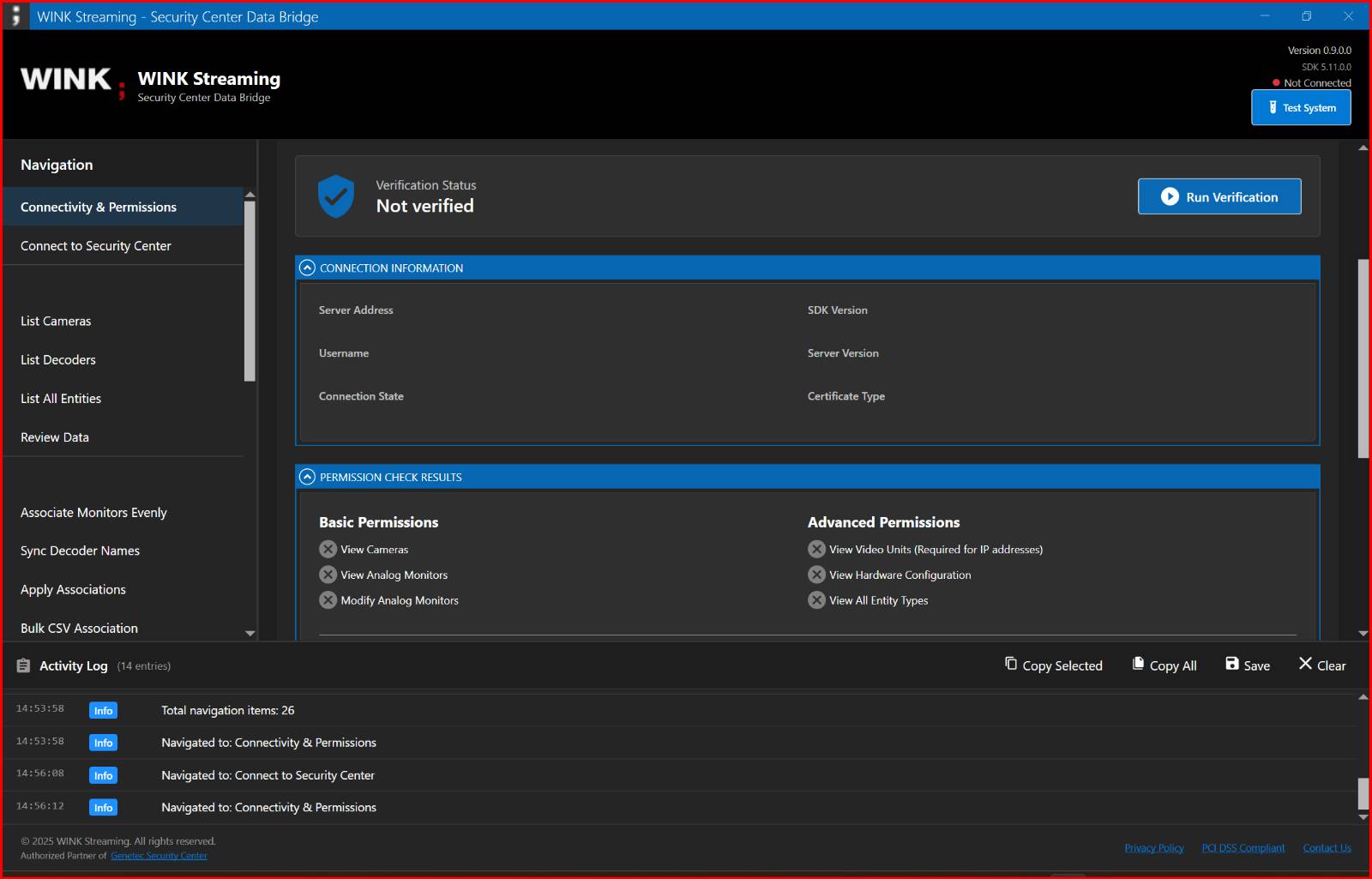Click the 'Server Version' label
Screen dimensions: 1372x879
843,353
